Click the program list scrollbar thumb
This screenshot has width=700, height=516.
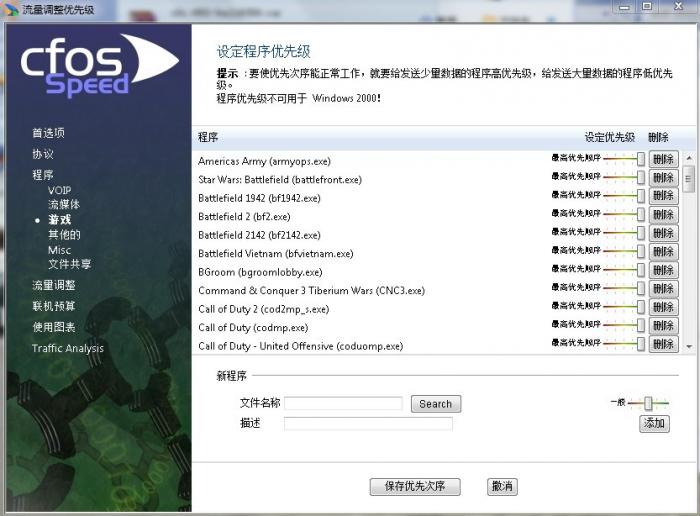pos(689,179)
